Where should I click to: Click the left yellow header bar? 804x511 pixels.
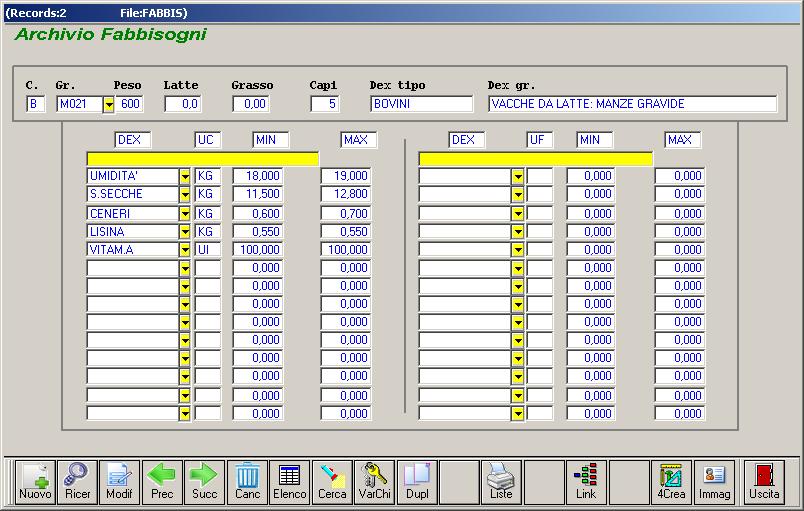point(203,159)
